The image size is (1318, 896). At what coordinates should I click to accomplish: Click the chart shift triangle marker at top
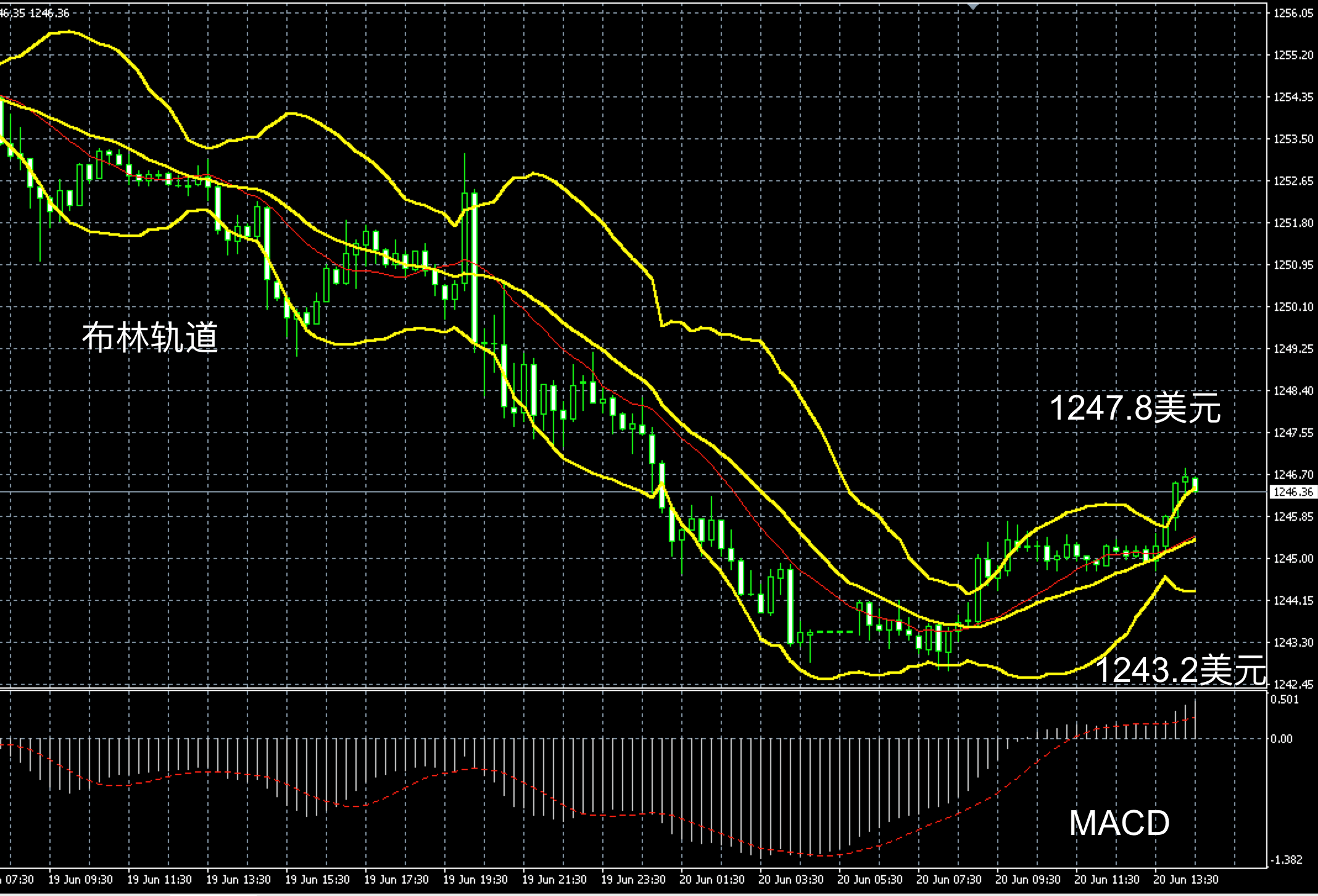click(973, 6)
